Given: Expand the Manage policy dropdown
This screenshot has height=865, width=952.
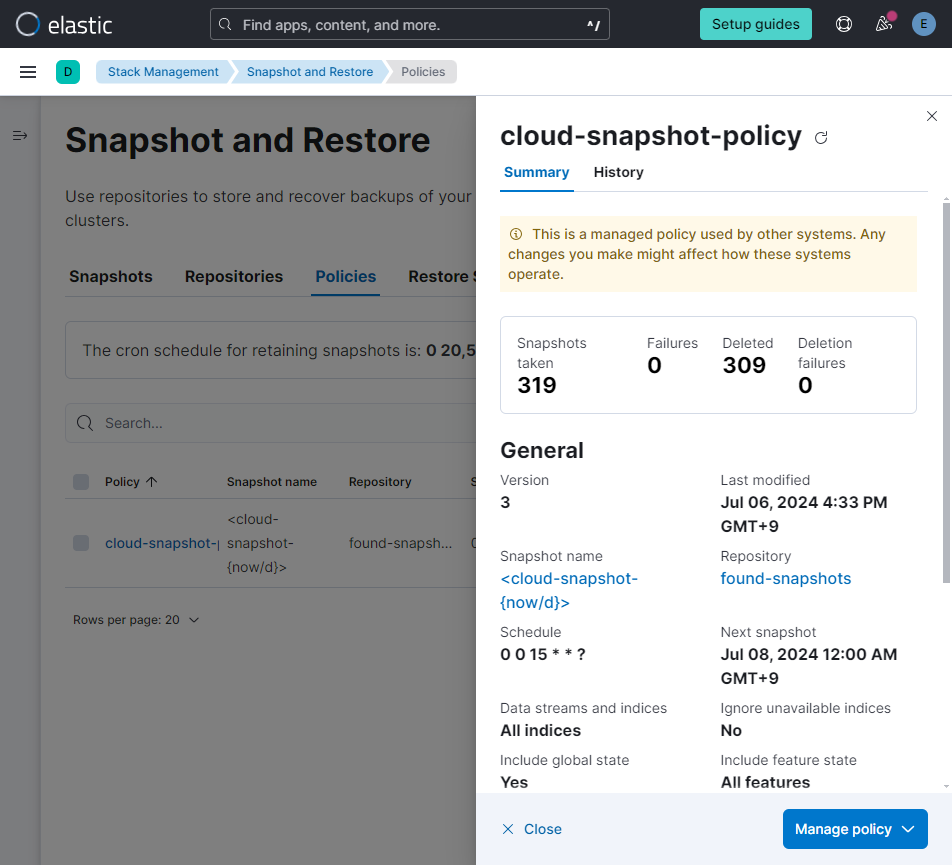Looking at the screenshot, I should [x=855, y=829].
